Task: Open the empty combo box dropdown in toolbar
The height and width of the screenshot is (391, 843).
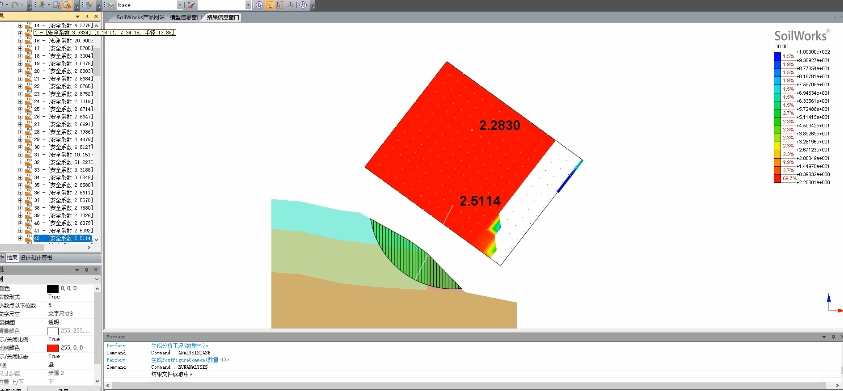Action: coord(248,5)
